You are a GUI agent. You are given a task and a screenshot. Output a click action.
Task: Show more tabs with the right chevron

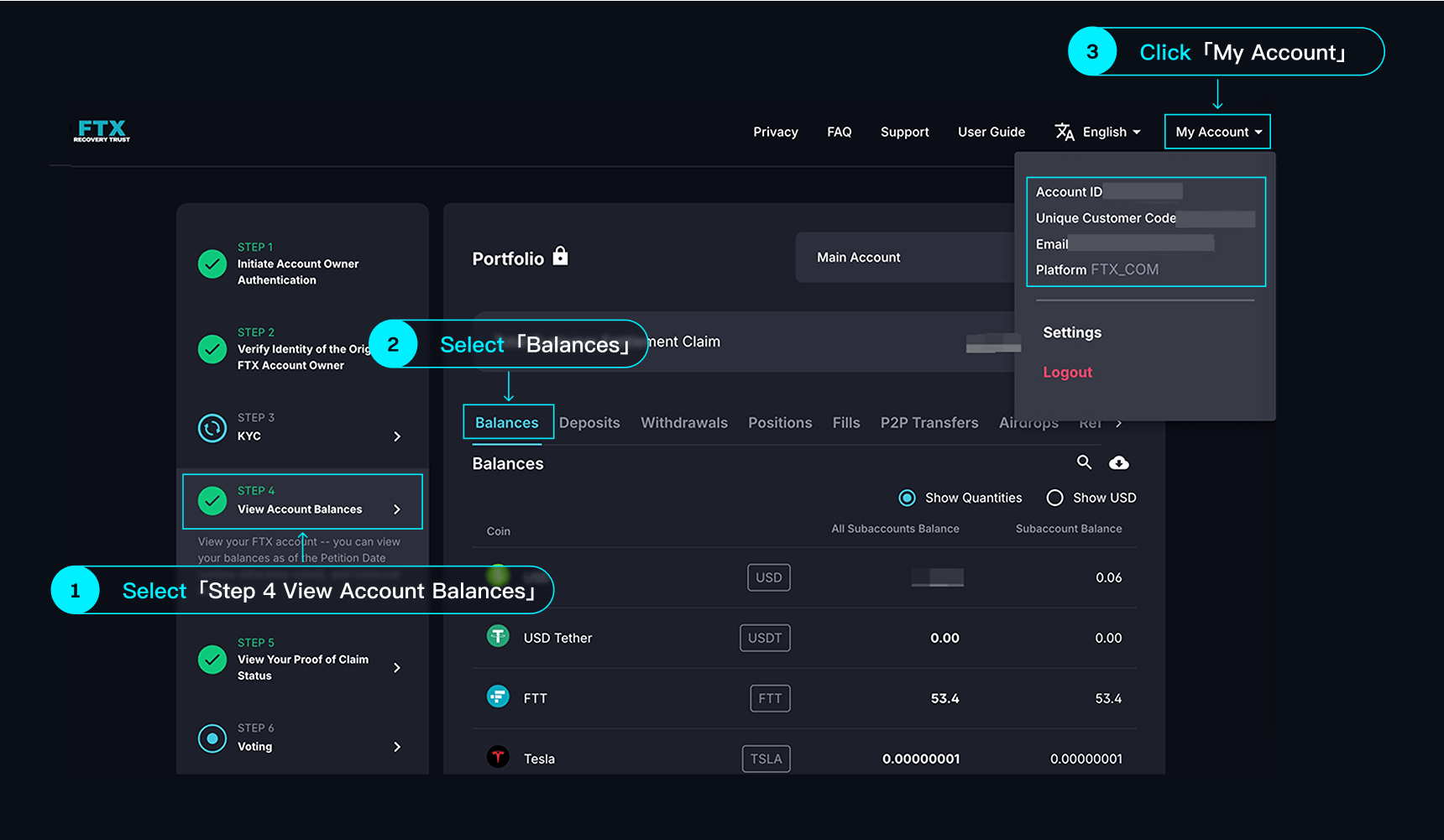pos(1118,423)
